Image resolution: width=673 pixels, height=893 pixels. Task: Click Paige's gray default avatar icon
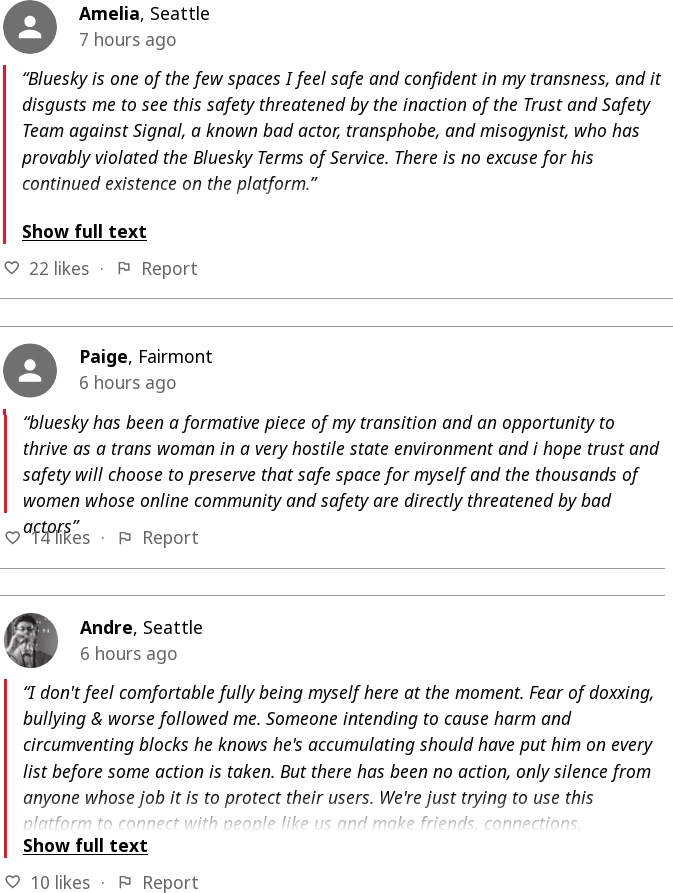click(30, 370)
